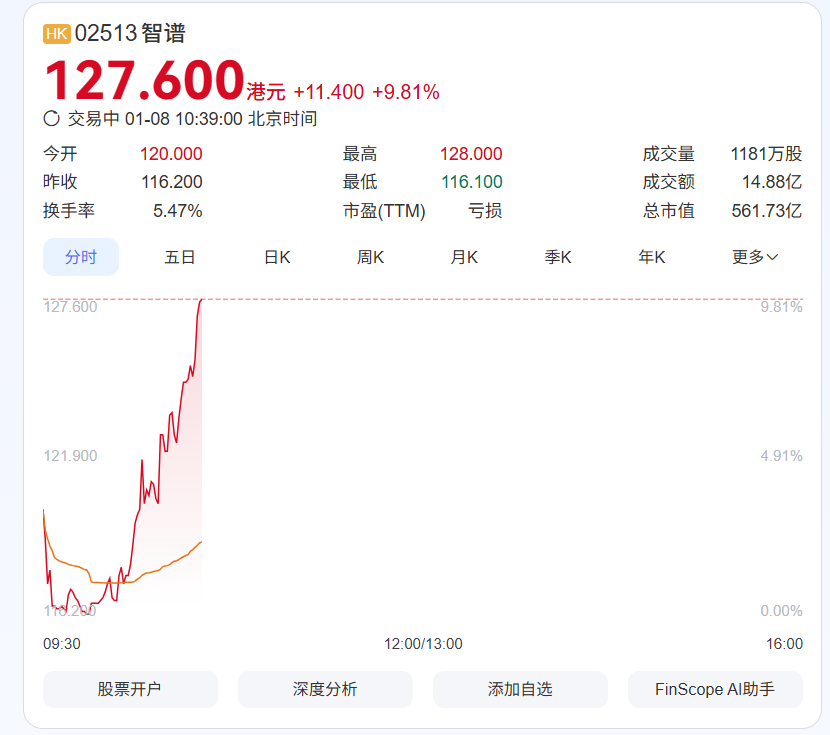Launch the FinScope AI助手 assistant
Image resolution: width=830 pixels, height=735 pixels.
click(715, 689)
